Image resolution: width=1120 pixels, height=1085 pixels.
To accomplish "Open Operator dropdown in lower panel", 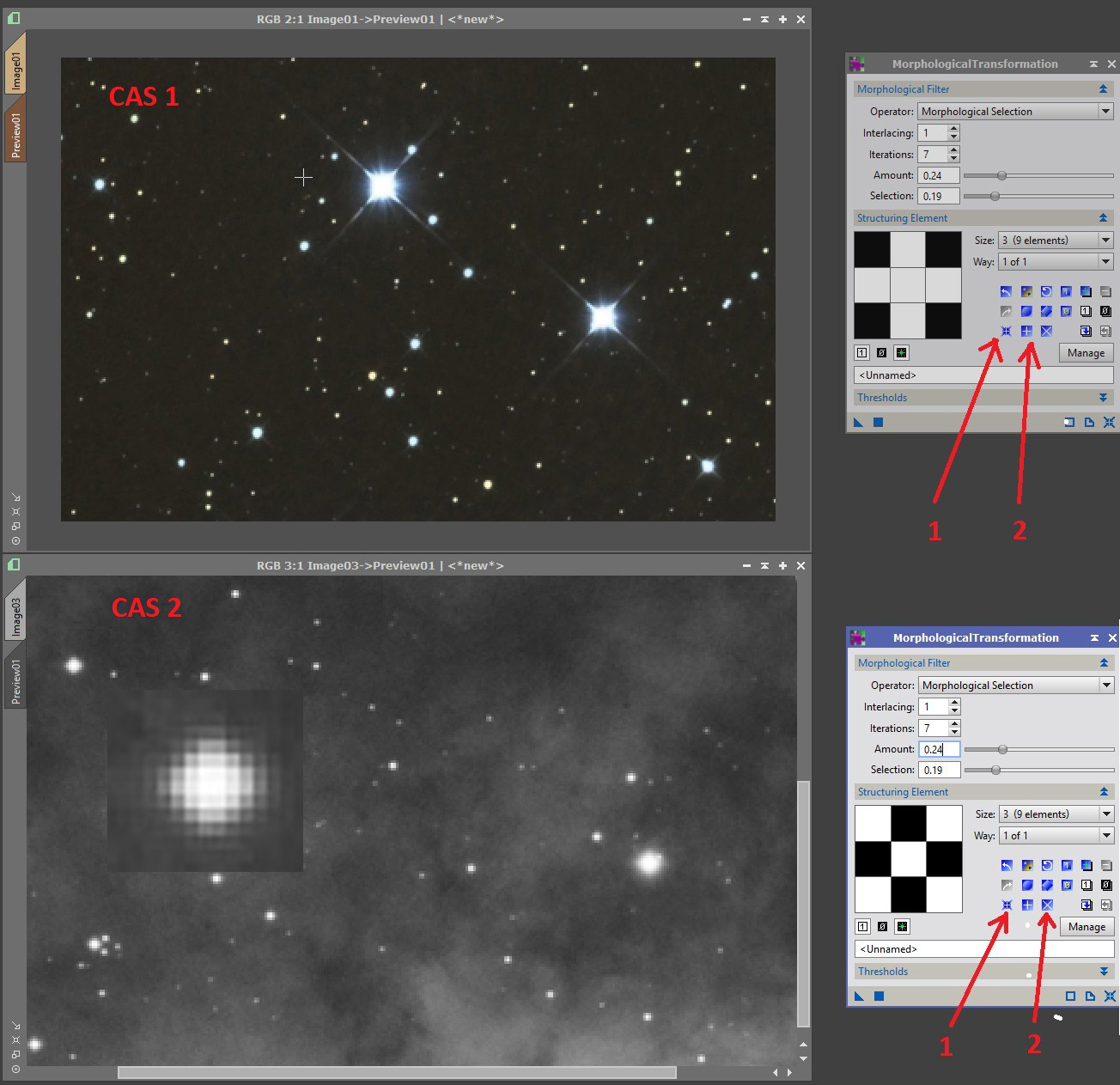I will 1016,685.
